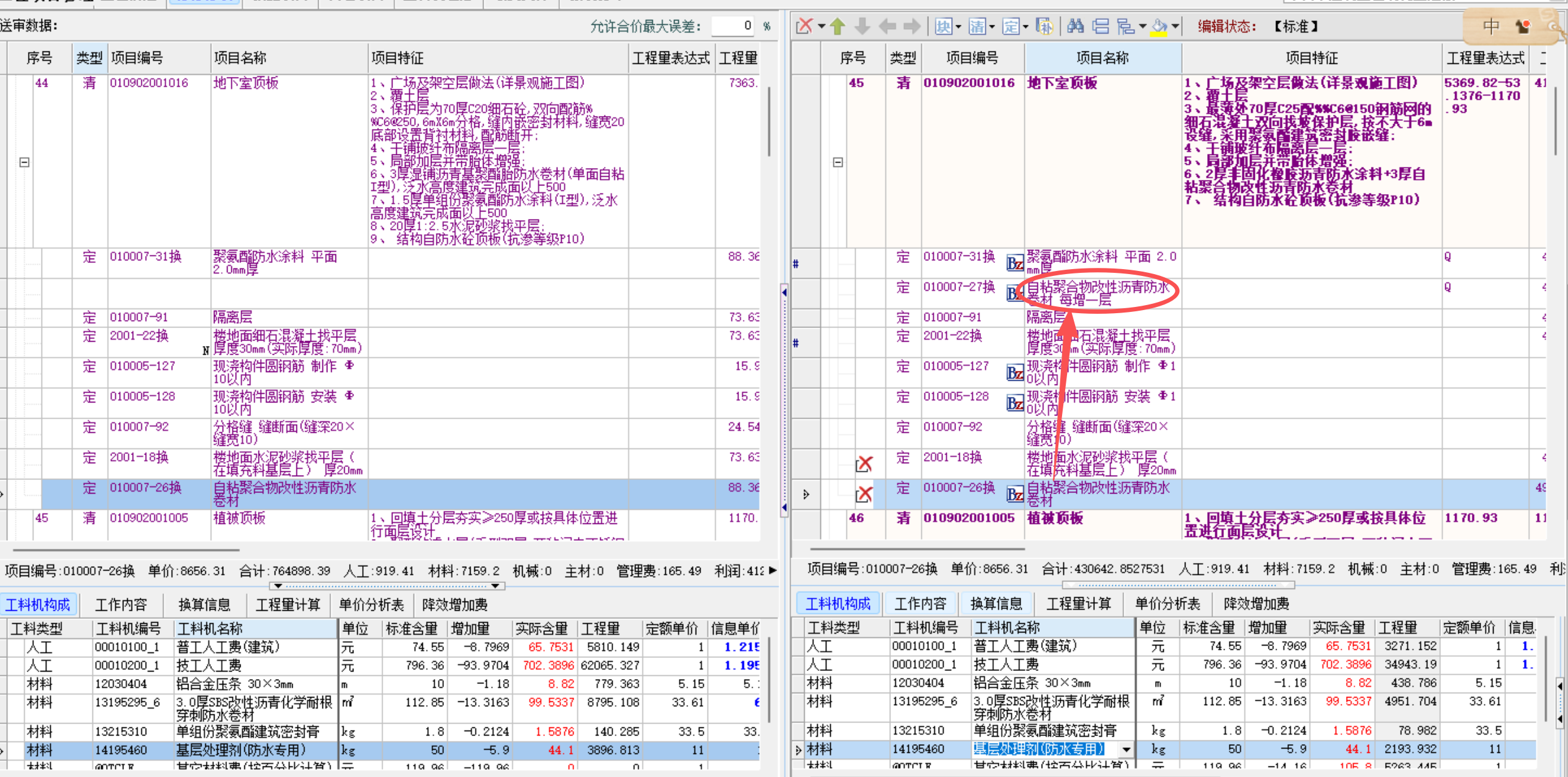
Task: Toggle the delete mark on row 010007-26换
Action: (865, 494)
